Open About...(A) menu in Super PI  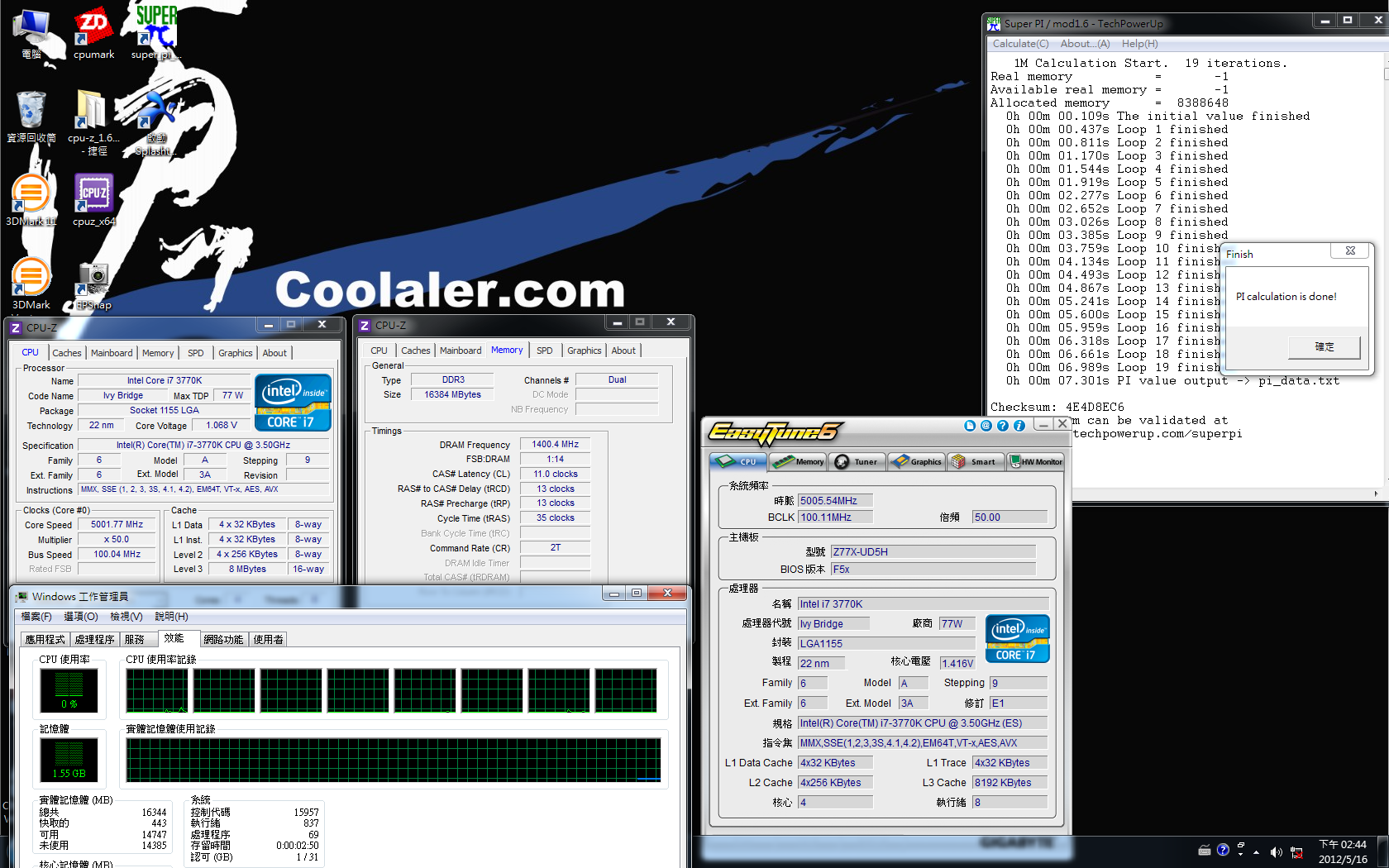(1085, 44)
